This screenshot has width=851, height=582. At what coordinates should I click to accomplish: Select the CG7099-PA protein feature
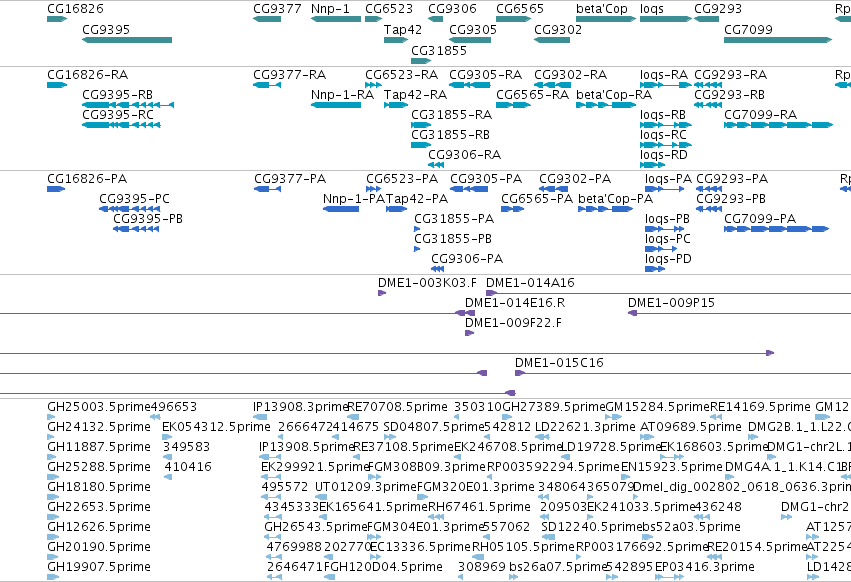[x=777, y=229]
